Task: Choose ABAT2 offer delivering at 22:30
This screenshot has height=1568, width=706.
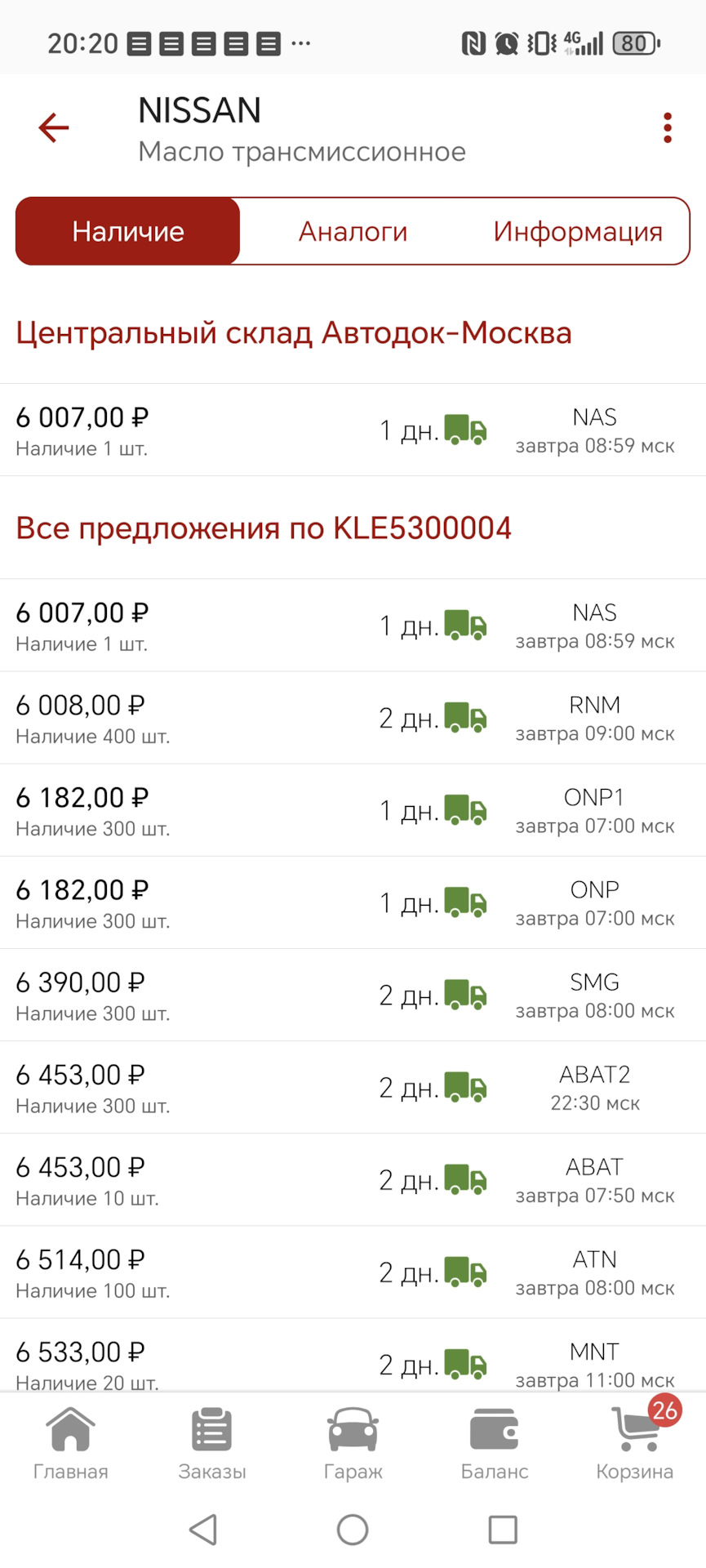Action: coord(353,1087)
